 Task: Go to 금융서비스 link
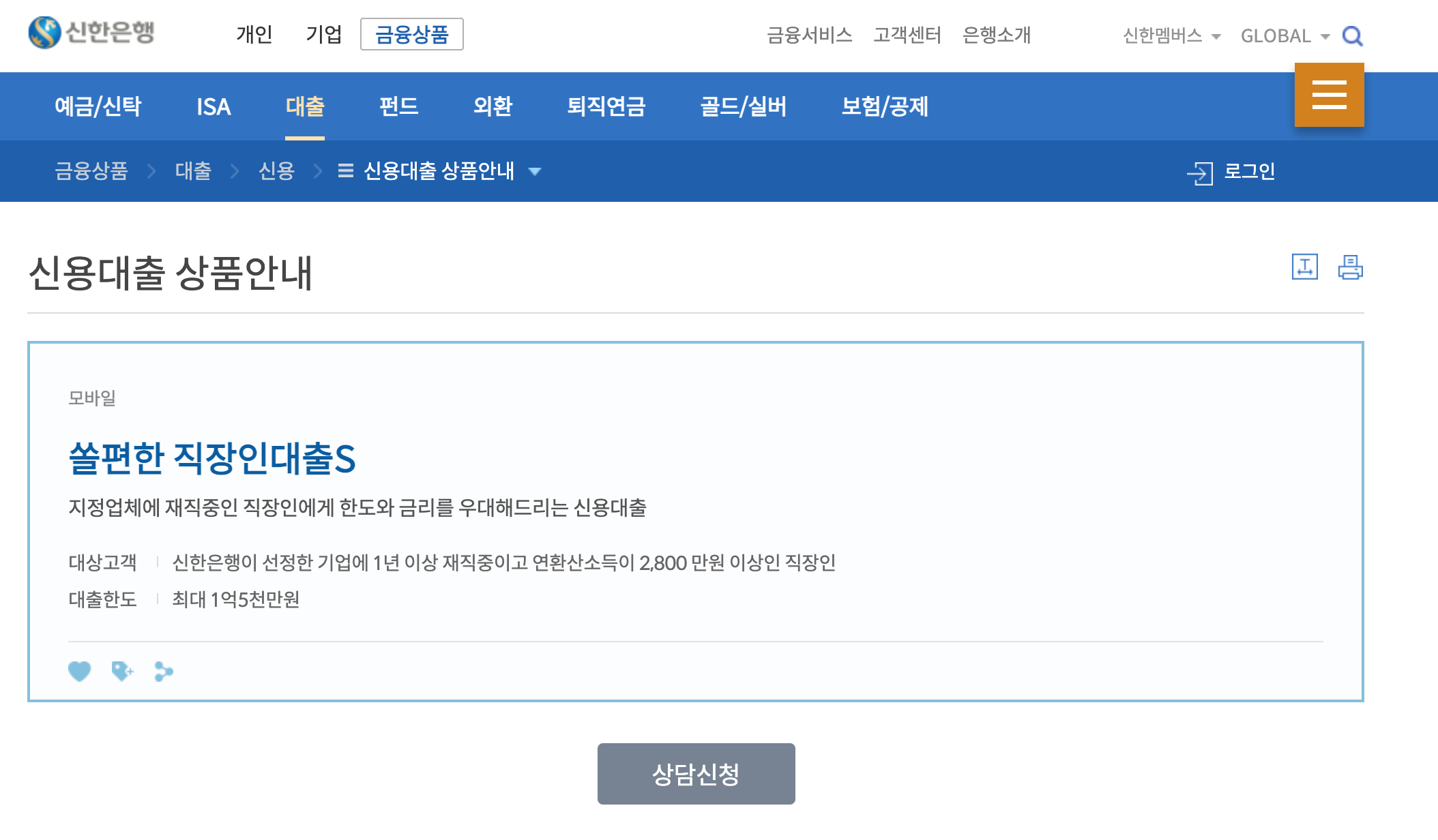[810, 35]
